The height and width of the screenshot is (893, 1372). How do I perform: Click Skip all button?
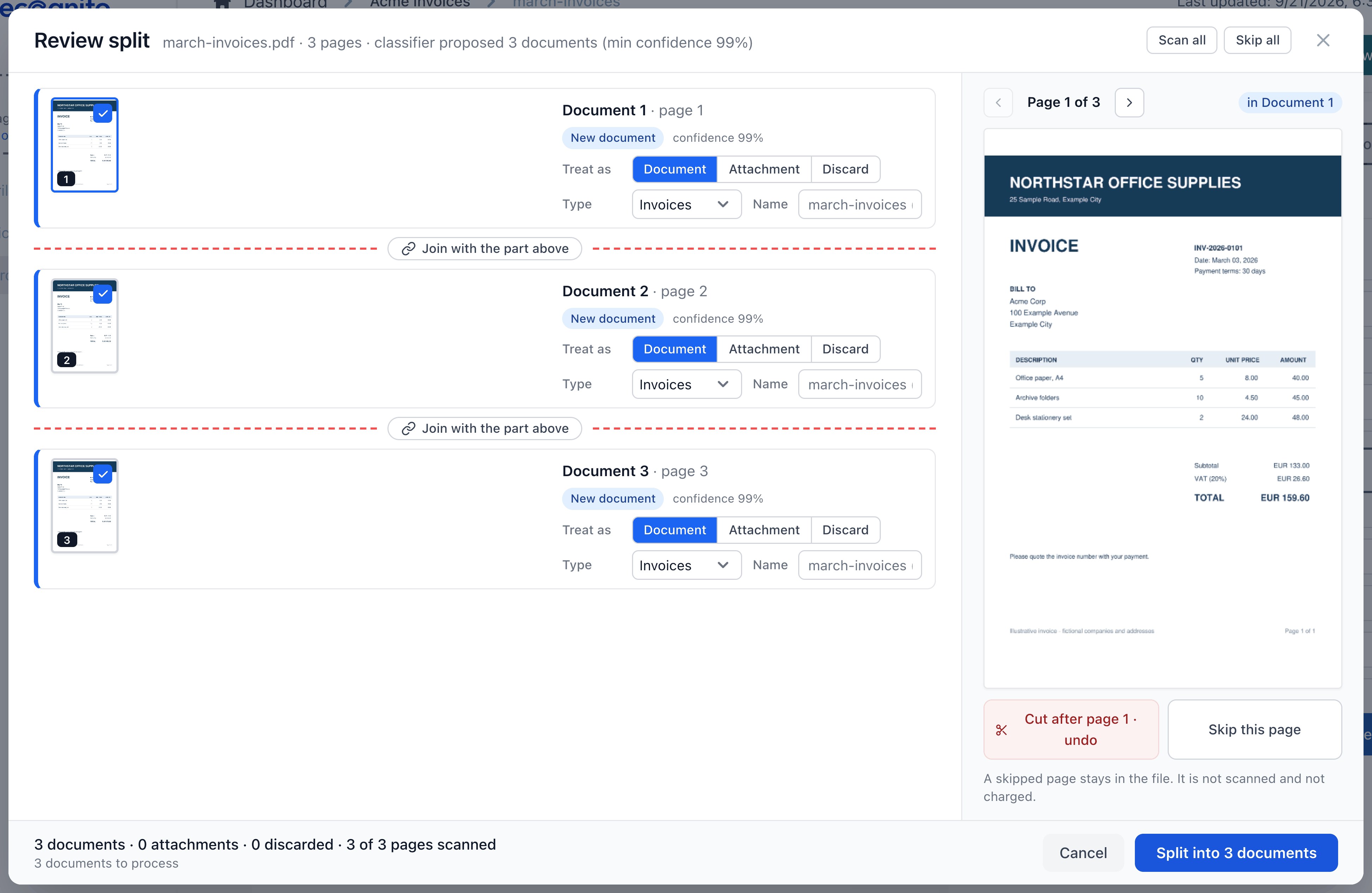click(x=1257, y=40)
